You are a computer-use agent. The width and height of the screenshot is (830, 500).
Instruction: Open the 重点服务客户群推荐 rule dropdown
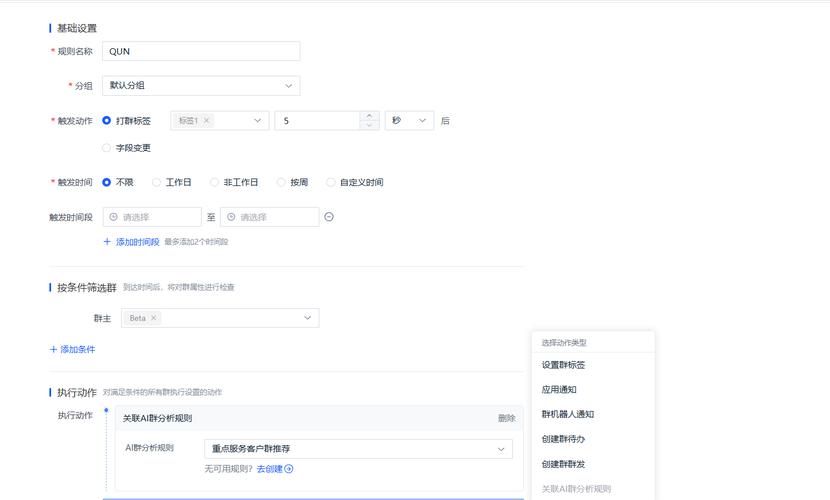pos(358,449)
